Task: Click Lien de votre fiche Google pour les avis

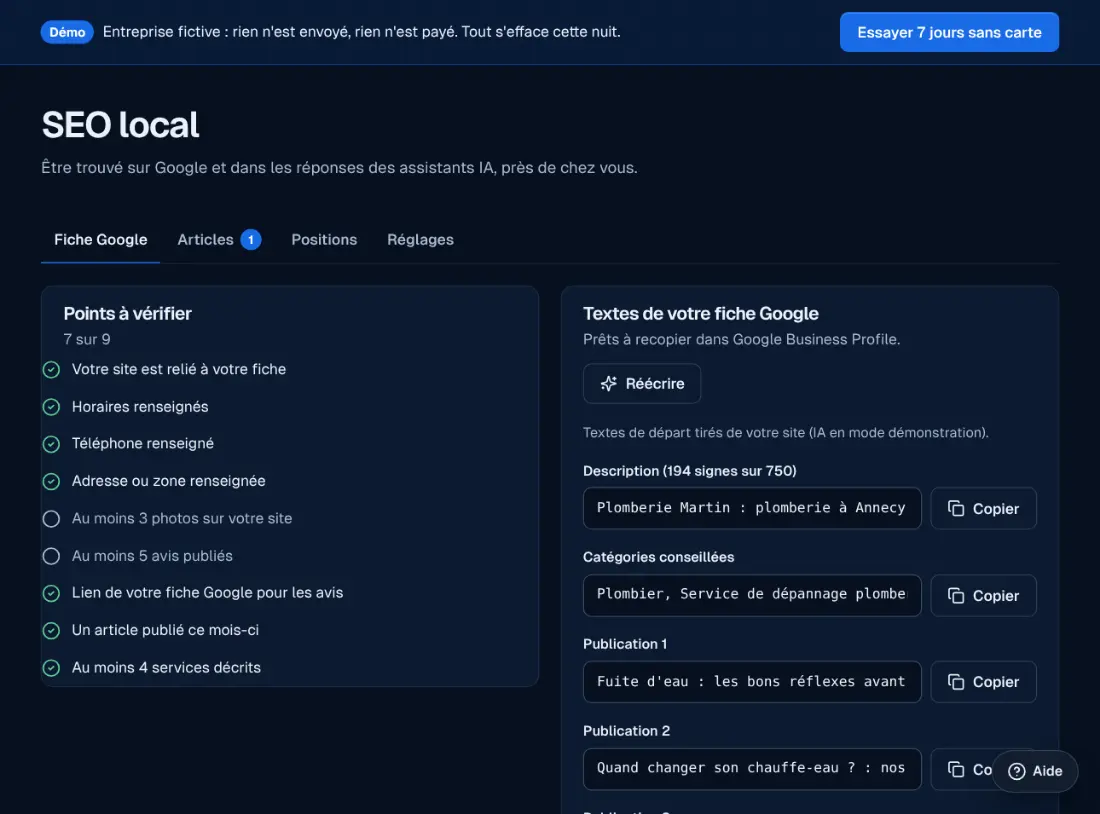Action: (208, 593)
